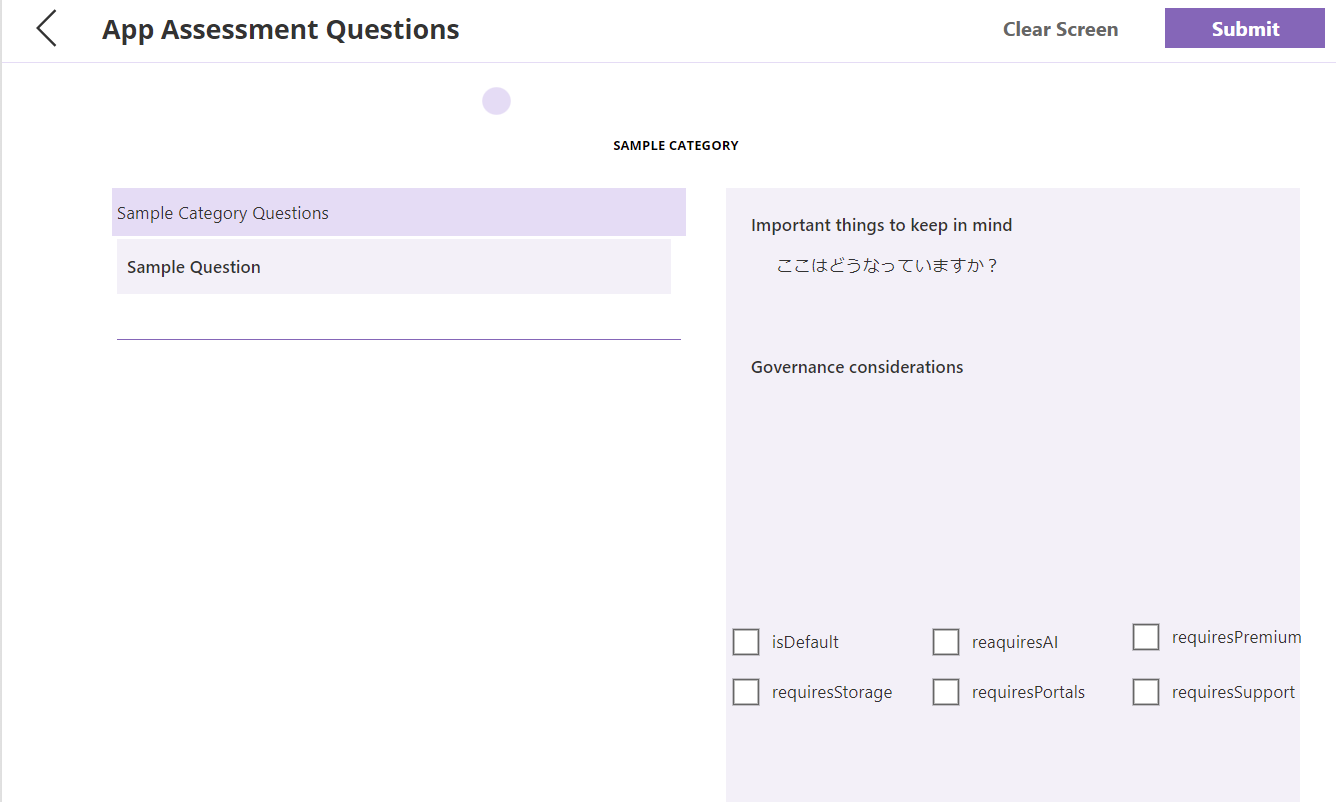Click the Submit button
Screen dimensions: 1336x802
coord(1245,29)
